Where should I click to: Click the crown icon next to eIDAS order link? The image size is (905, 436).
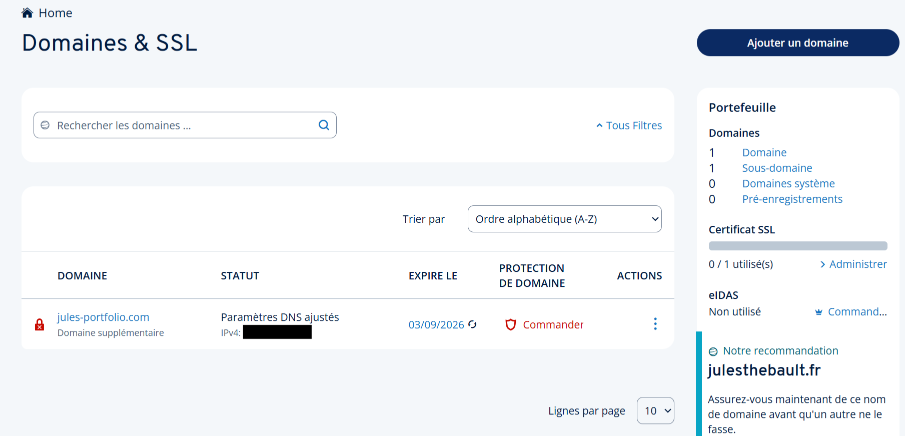[x=819, y=312]
